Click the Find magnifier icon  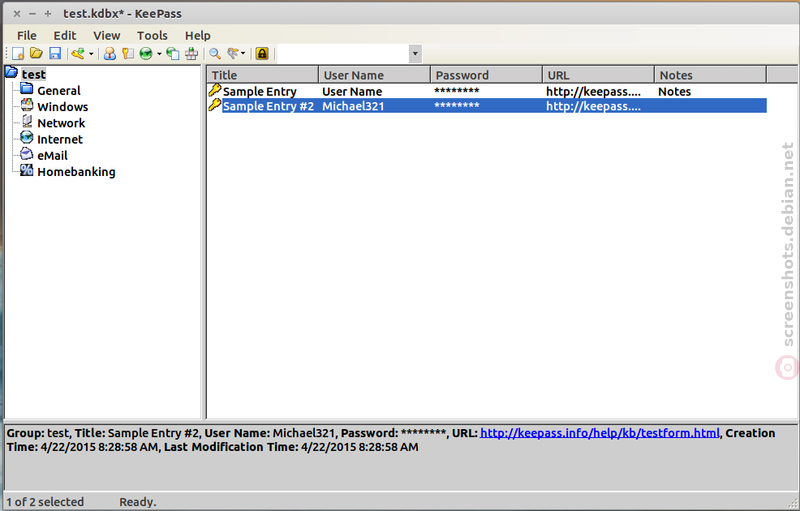point(215,54)
